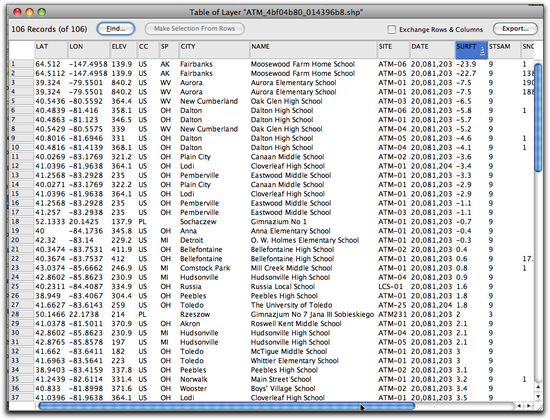Click the Find... button
The width and height of the screenshot is (550, 420).
[x=115, y=29]
